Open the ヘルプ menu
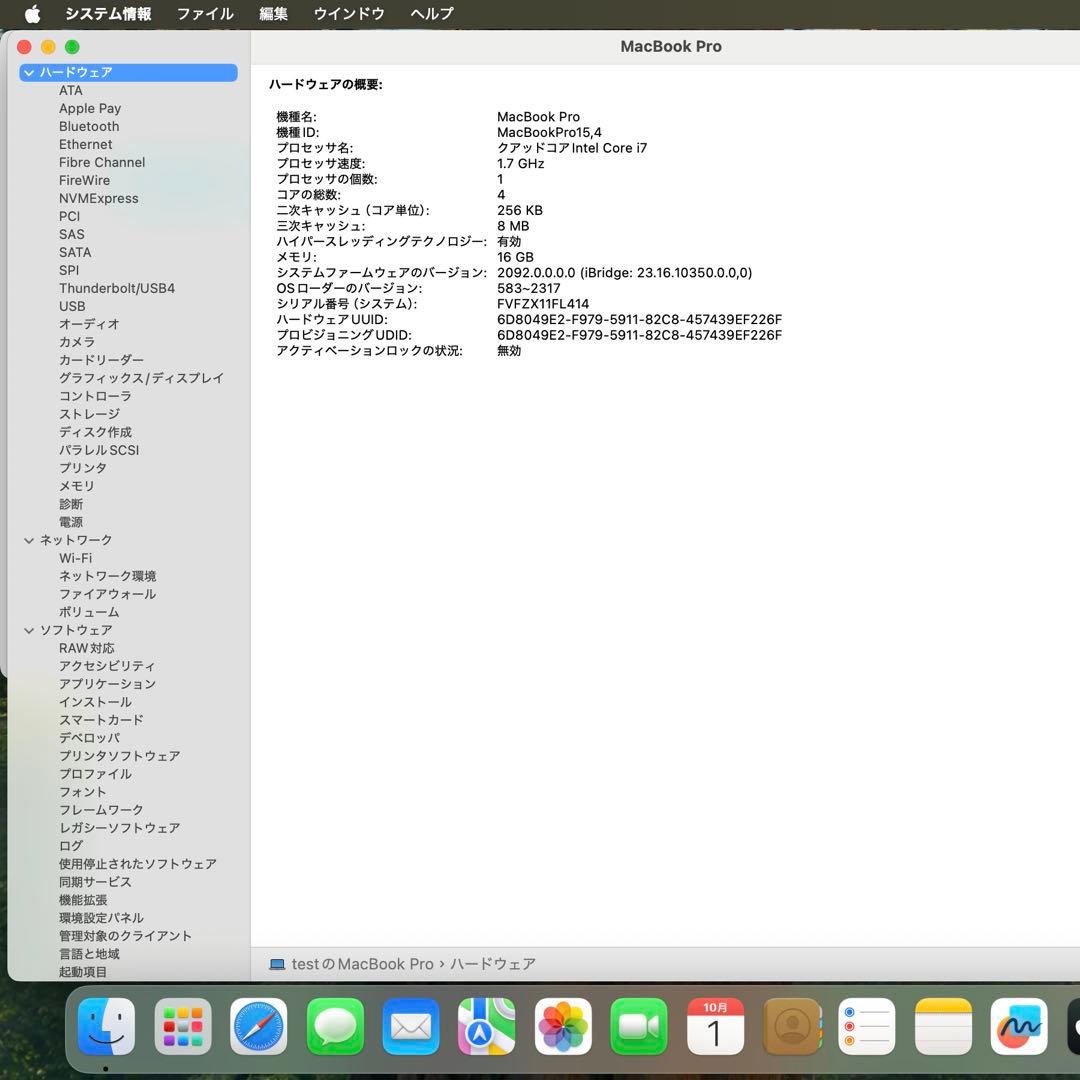This screenshot has width=1080, height=1080. tap(429, 13)
